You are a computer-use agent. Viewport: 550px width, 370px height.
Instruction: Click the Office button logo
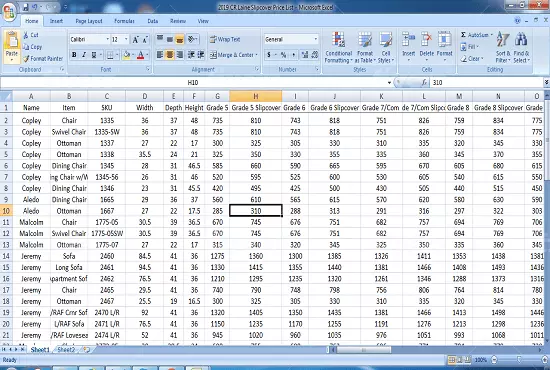[9, 11]
